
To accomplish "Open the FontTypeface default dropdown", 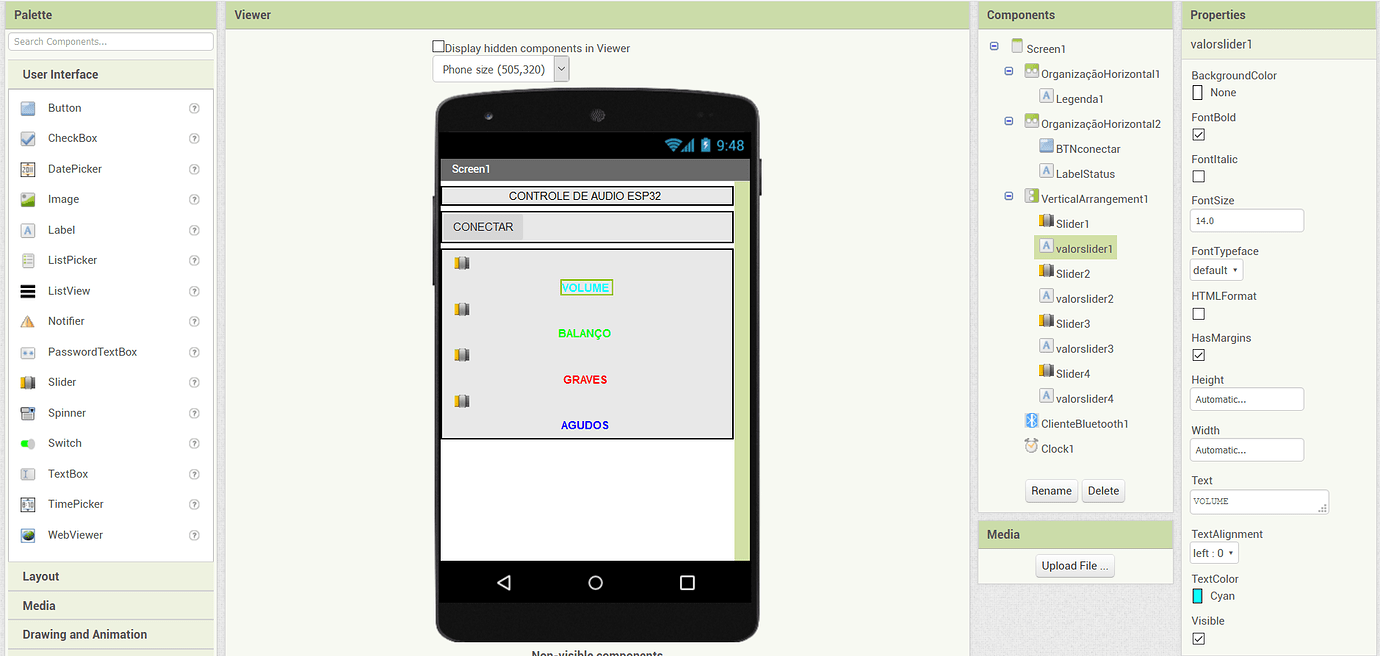I will [x=1216, y=270].
